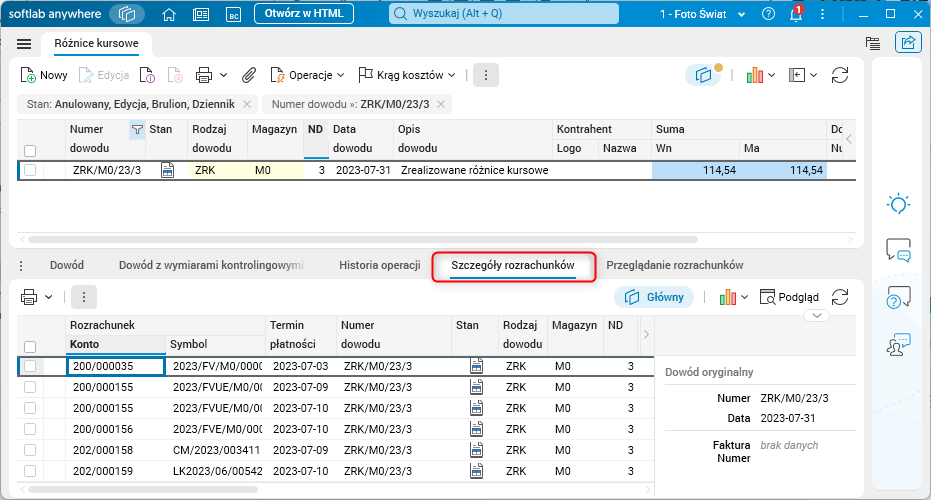Click the chart icon in upper toolbar

point(755,75)
